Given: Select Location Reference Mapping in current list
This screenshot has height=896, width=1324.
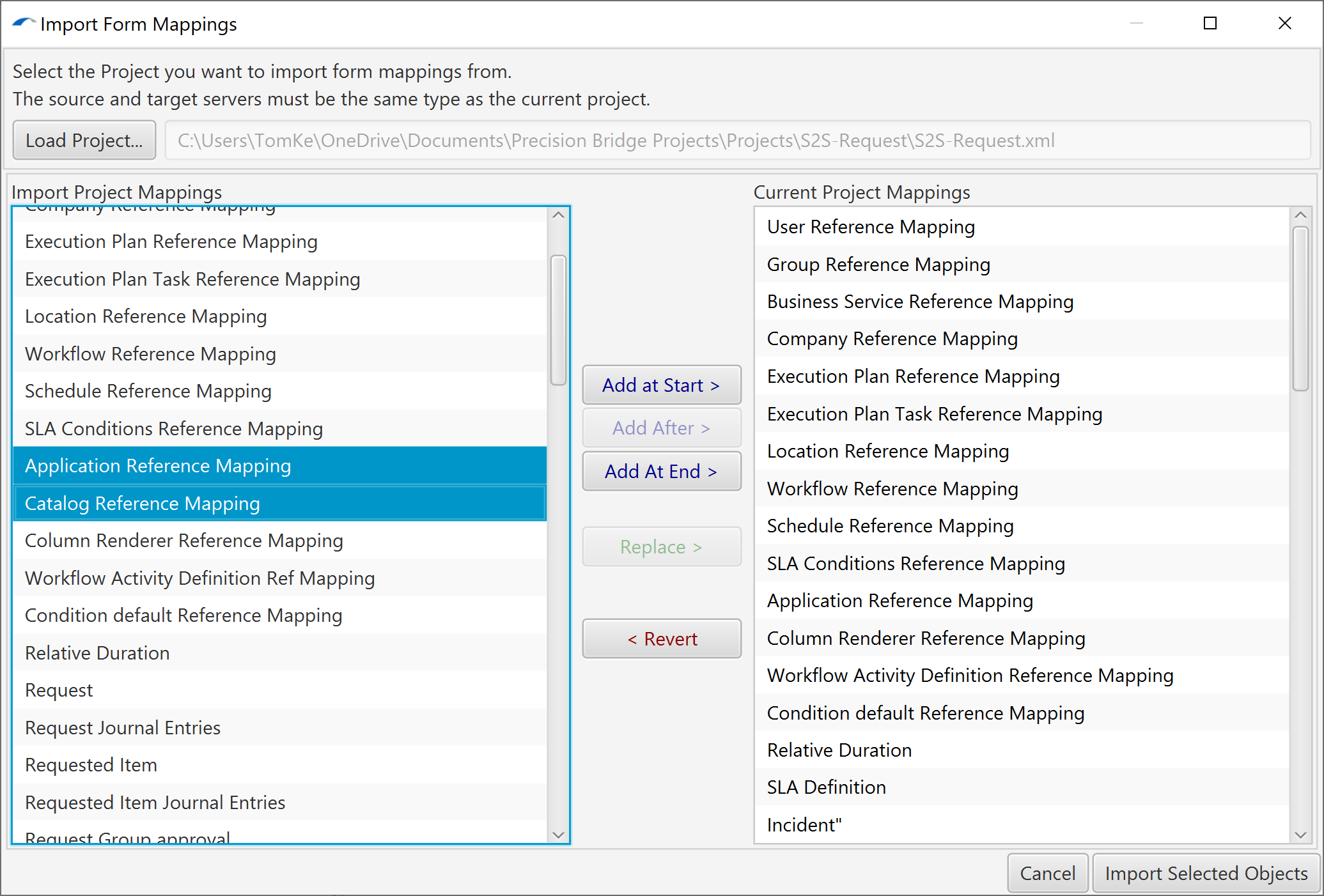Looking at the screenshot, I should point(1022,451).
